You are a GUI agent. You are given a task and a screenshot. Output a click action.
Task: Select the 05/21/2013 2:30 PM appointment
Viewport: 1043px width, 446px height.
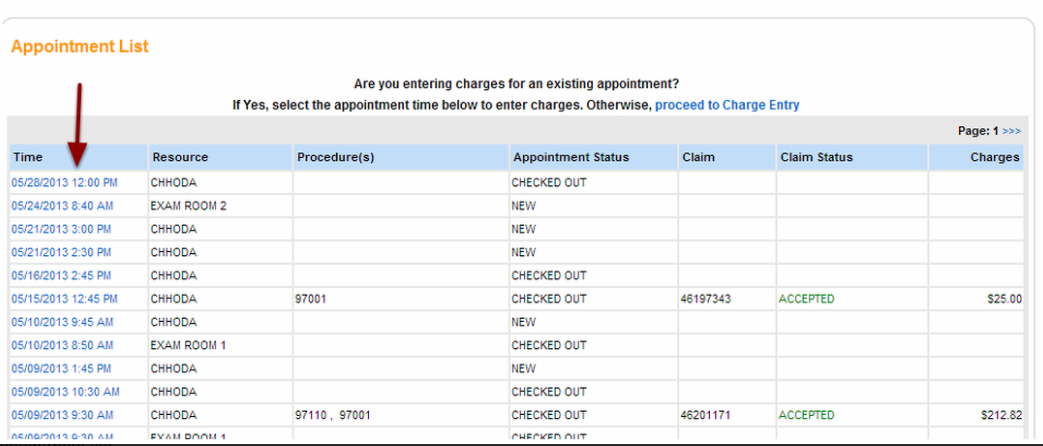[x=61, y=252]
